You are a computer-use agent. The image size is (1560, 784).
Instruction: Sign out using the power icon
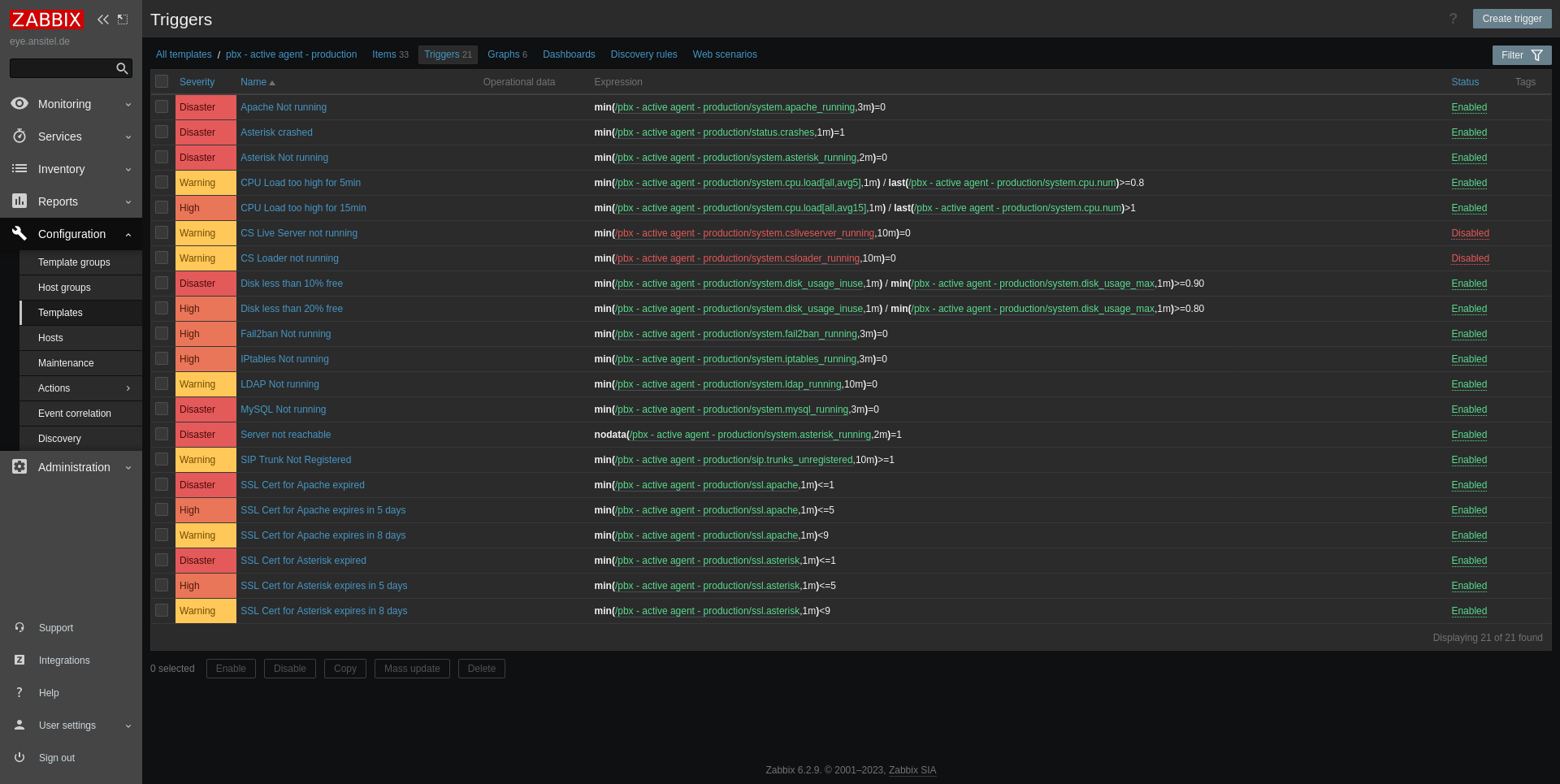[19, 758]
